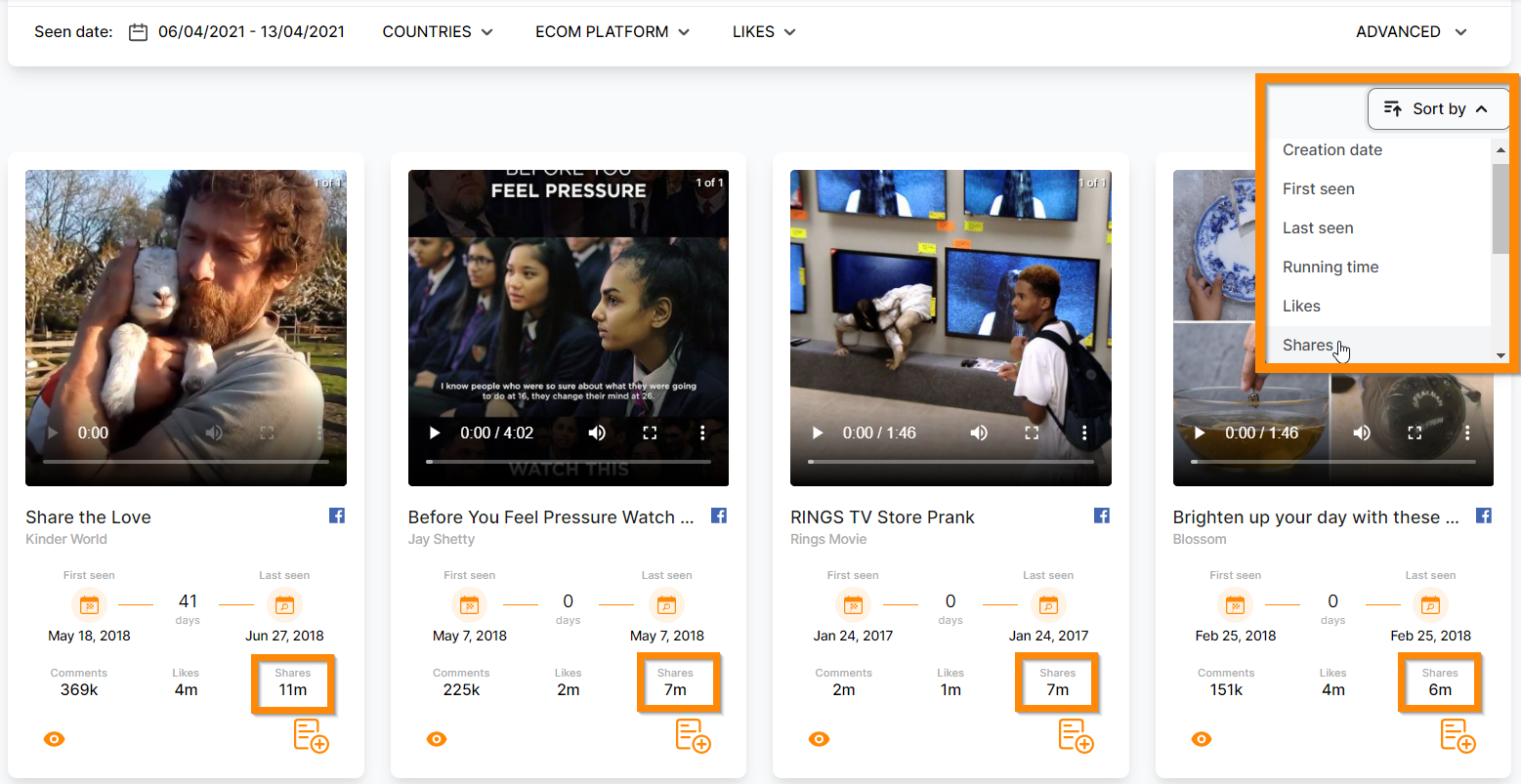Expand the LIKES filter dropdown

click(764, 32)
